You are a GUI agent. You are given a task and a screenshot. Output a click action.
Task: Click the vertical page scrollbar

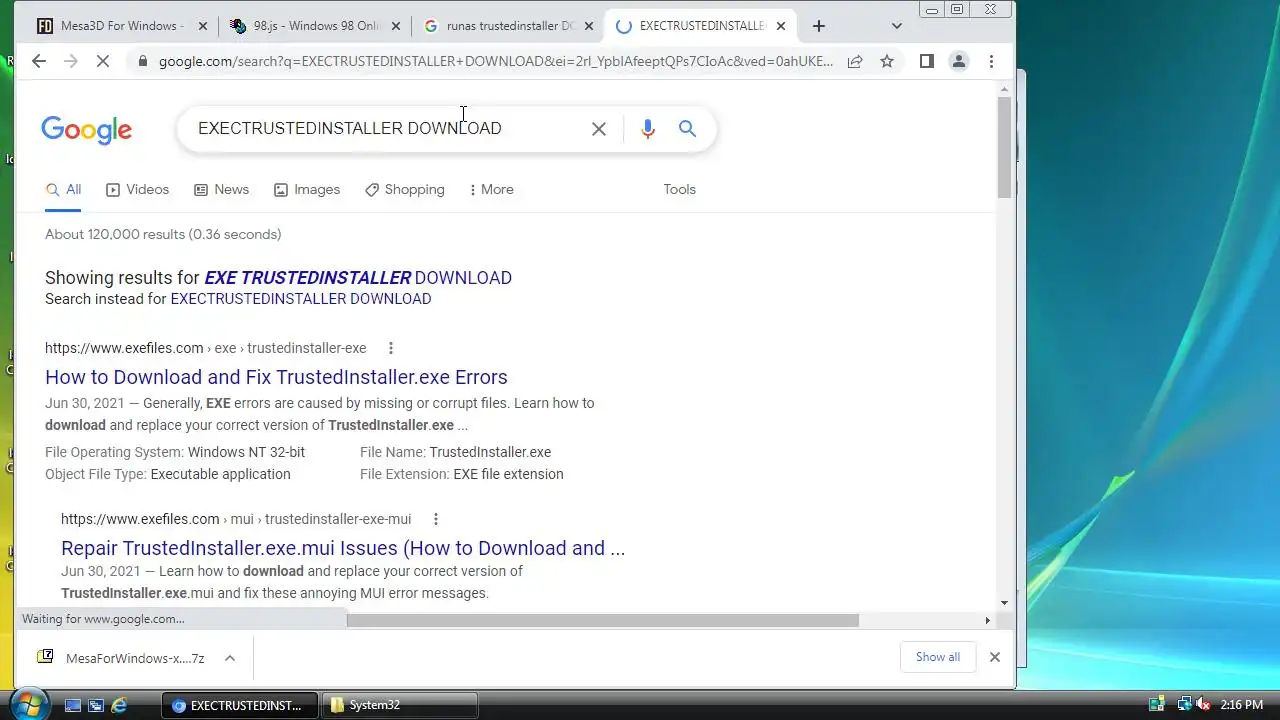pyautogui.click(x=1004, y=148)
